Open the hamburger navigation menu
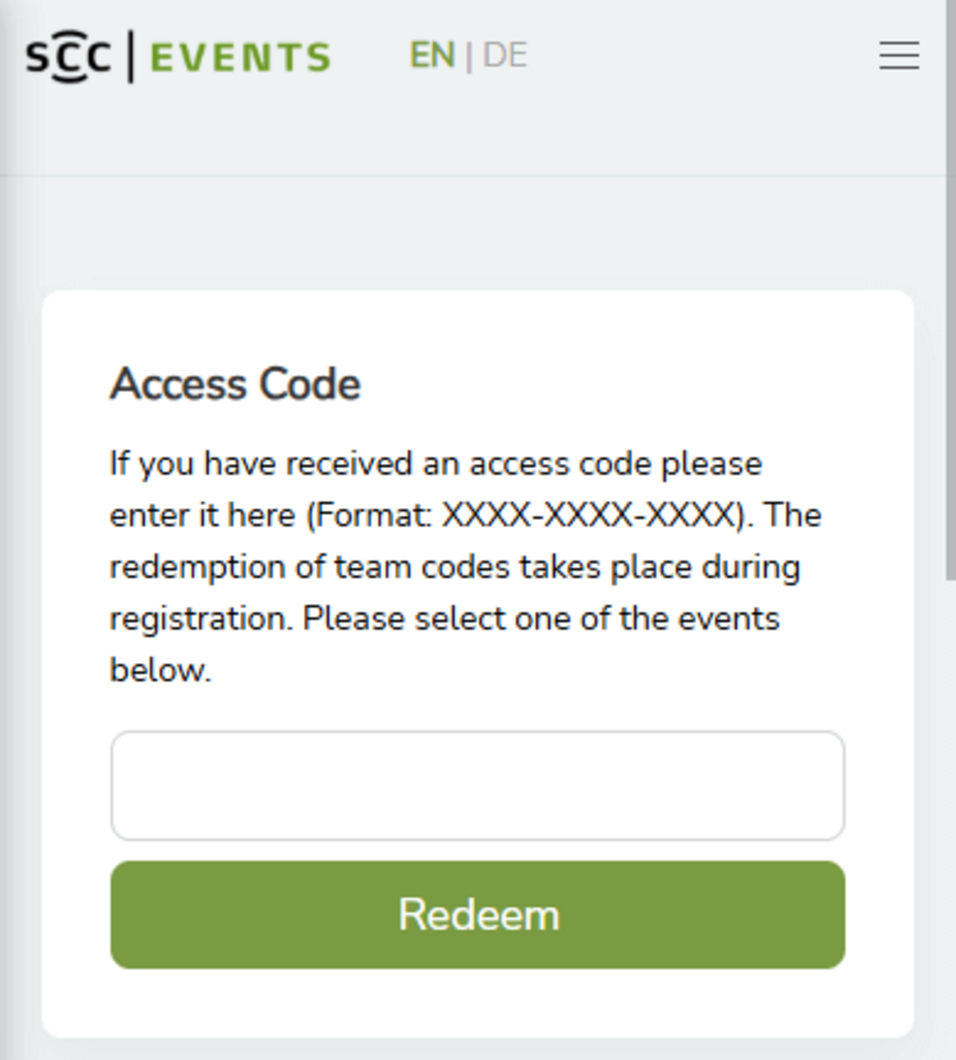This screenshot has height=1060, width=956. coord(899,56)
